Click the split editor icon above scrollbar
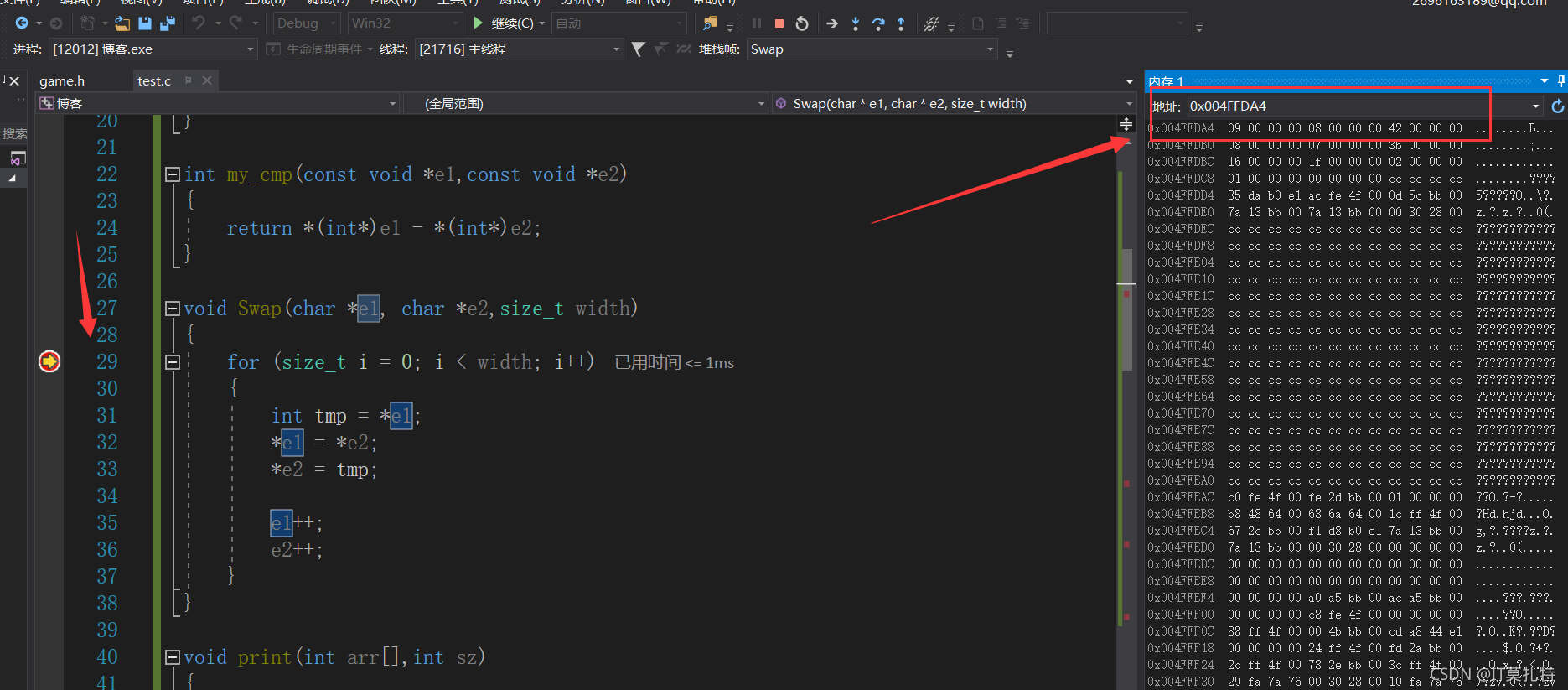The height and width of the screenshot is (690, 1568). pyautogui.click(x=1126, y=124)
